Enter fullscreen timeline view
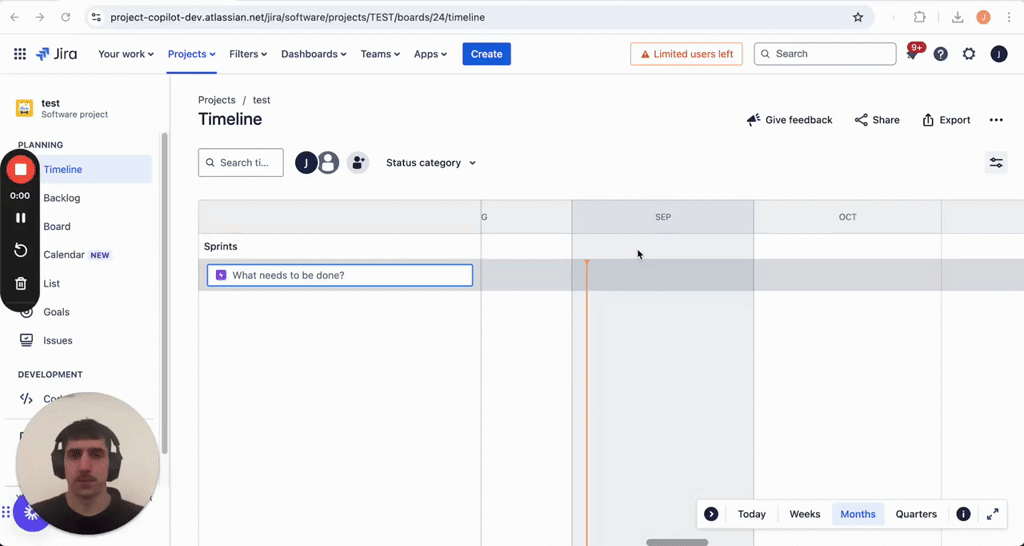The width and height of the screenshot is (1024, 546). (993, 514)
